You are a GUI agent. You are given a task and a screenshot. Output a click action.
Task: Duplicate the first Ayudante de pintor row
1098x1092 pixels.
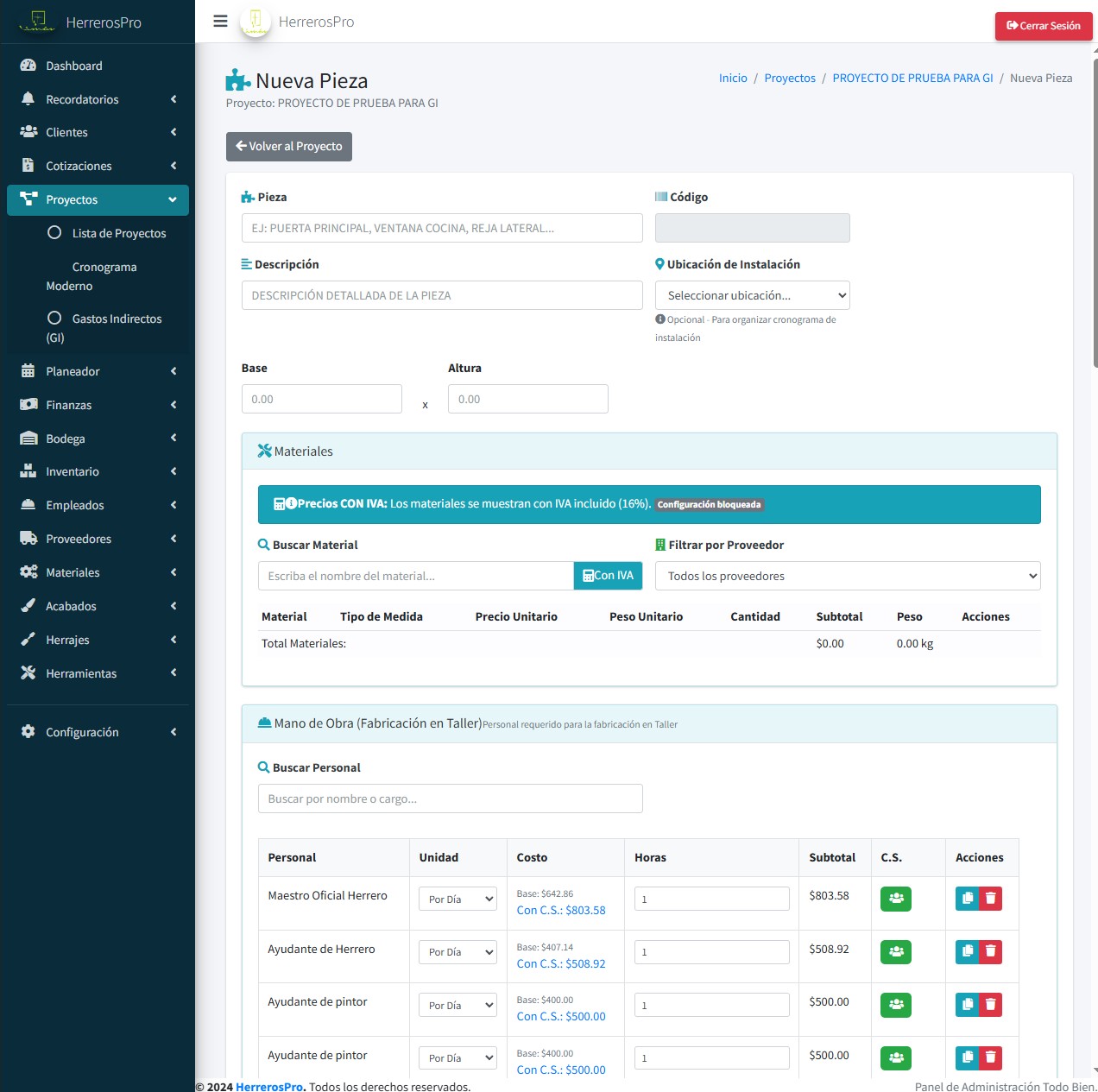(968, 1005)
